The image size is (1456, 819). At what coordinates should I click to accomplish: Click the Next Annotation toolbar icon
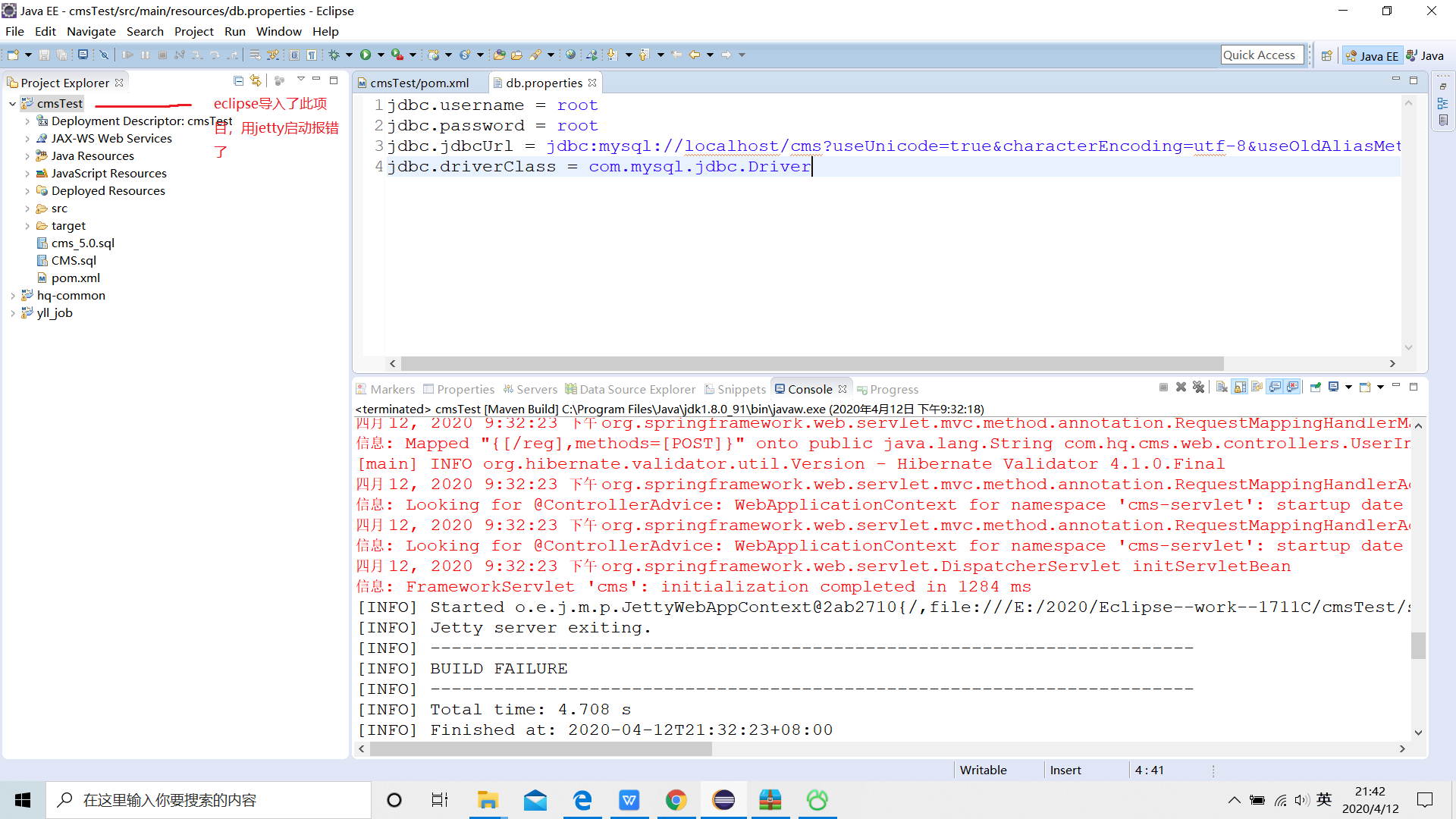click(612, 55)
